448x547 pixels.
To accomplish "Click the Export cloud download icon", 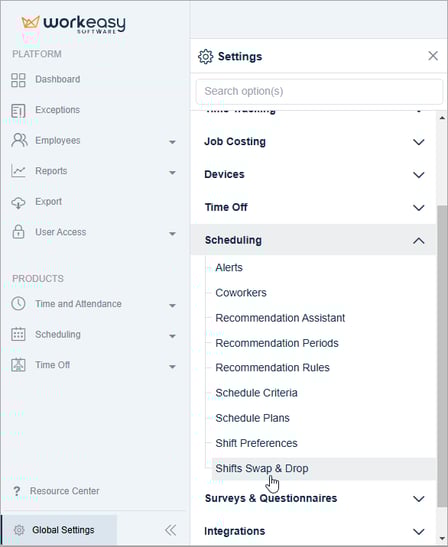I will pos(18,202).
